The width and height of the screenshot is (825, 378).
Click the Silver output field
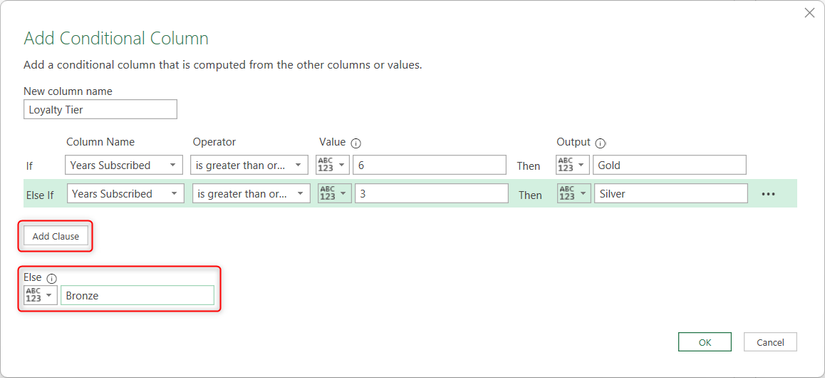(671, 194)
